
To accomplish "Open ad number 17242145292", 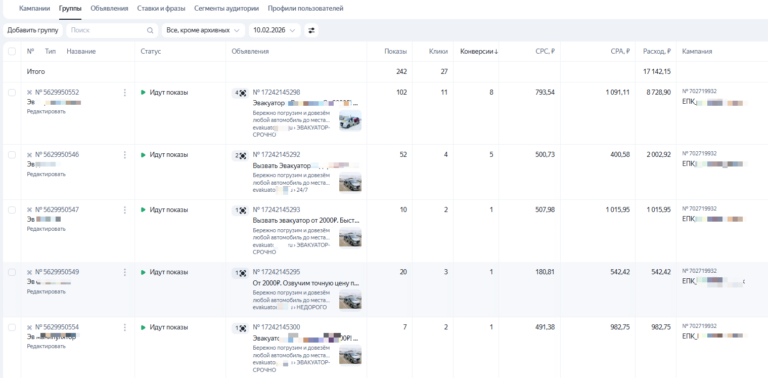I will [276, 155].
